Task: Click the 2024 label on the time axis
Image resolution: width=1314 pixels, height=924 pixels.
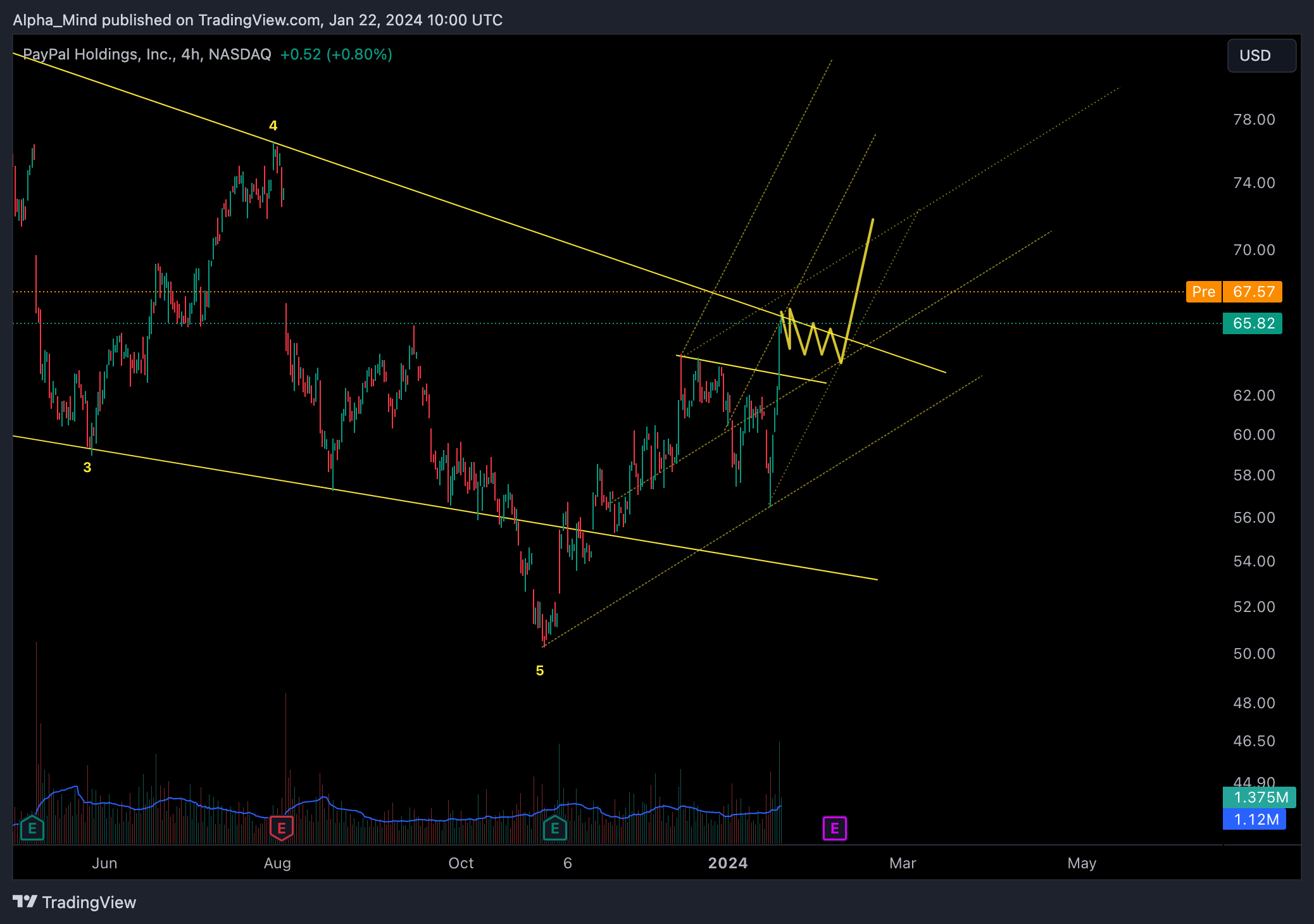Action: (x=728, y=863)
